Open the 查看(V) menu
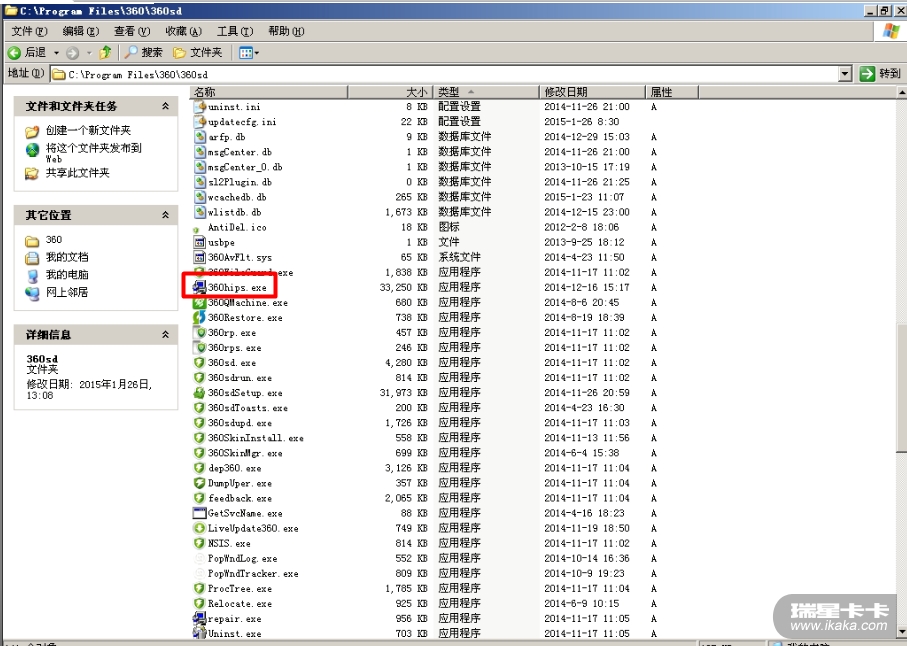The height and width of the screenshot is (646, 907). click(132, 31)
